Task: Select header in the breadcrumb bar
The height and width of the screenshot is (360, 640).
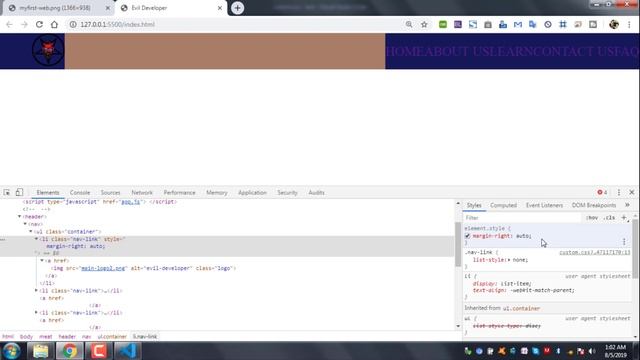Action: pos(67,337)
